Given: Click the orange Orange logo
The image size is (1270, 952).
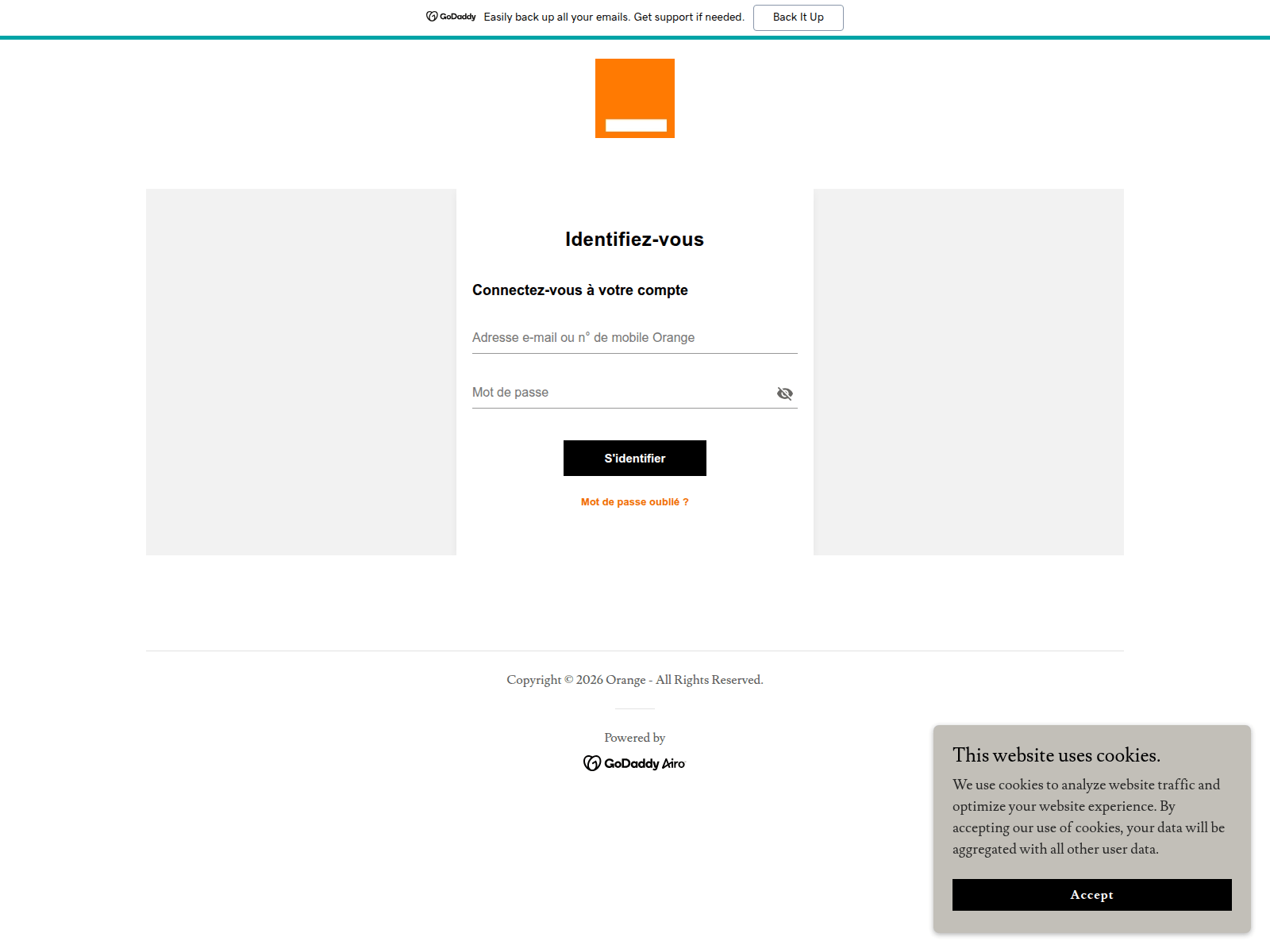Looking at the screenshot, I should [x=635, y=98].
